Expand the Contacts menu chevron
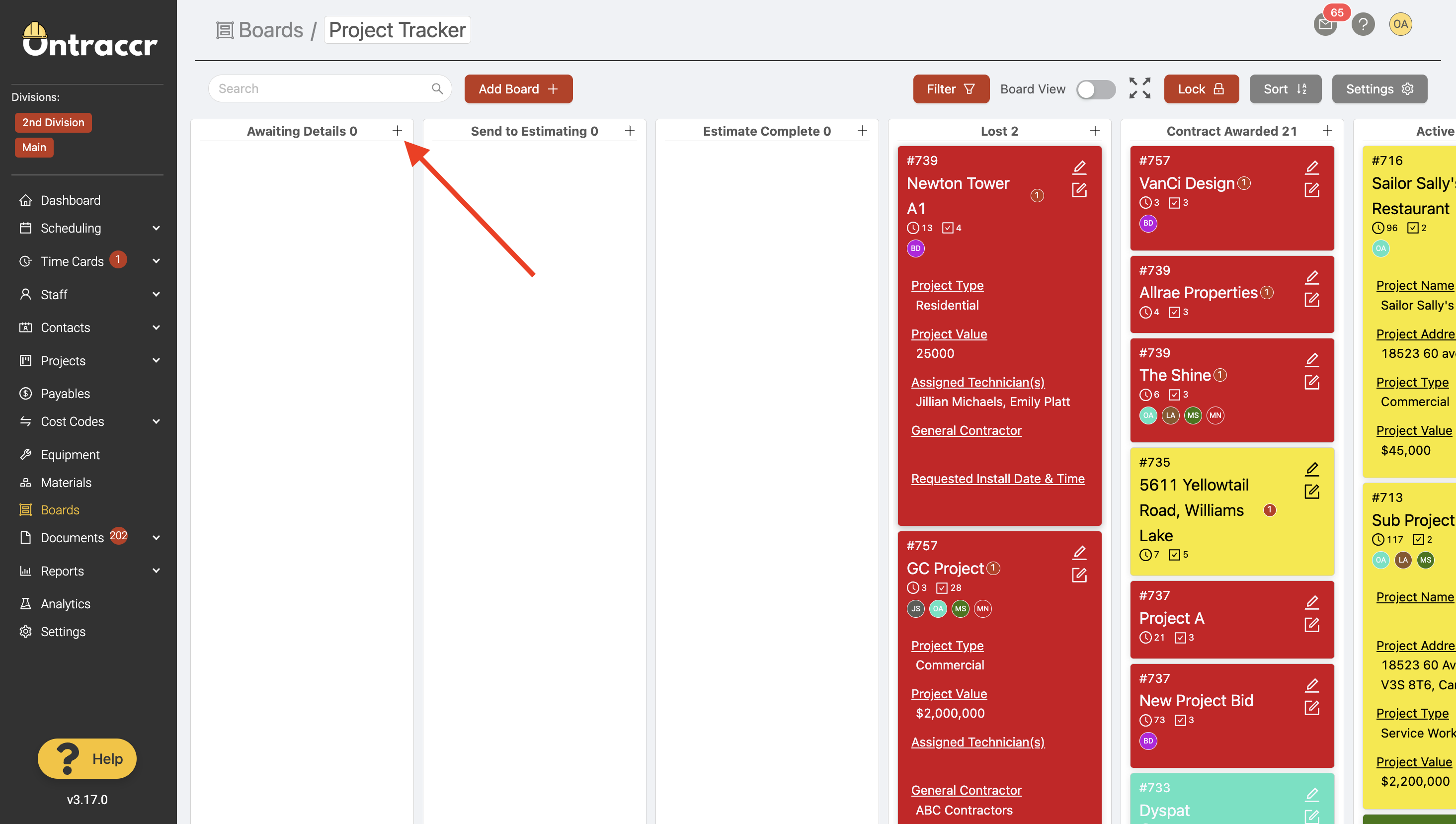This screenshot has height=824, width=1456. pos(156,327)
